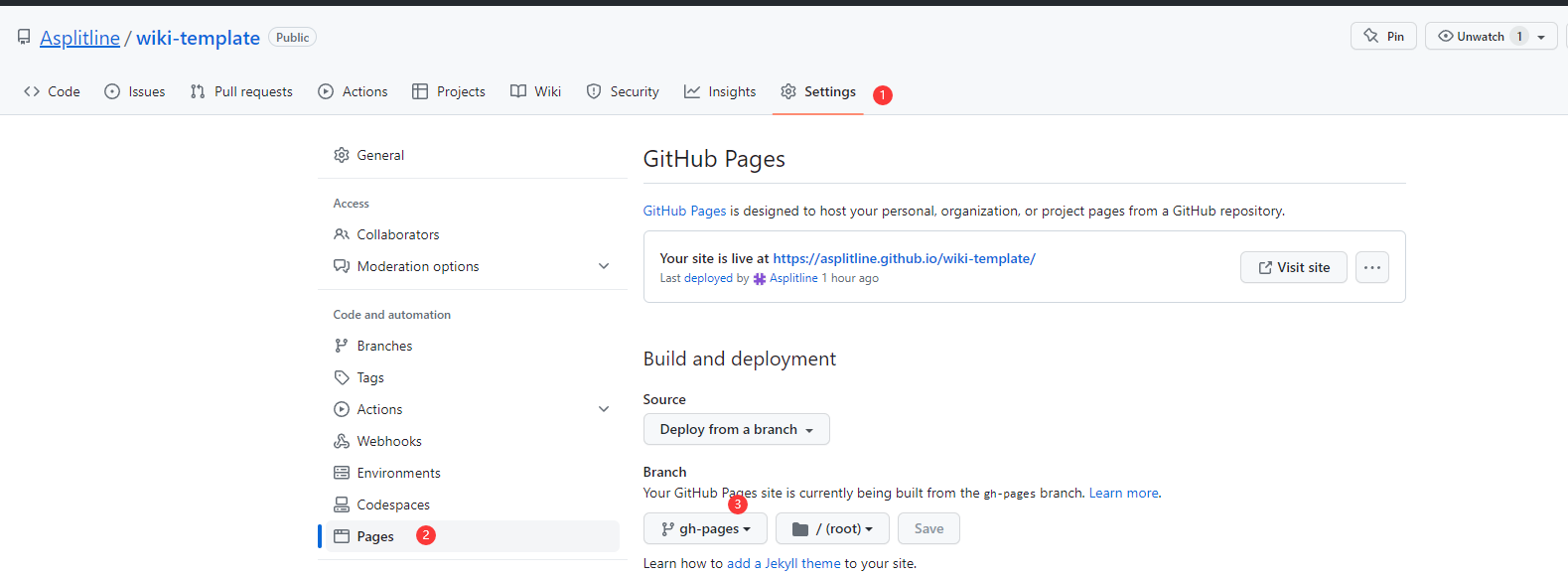Open Branches settings in sidebar
The image size is (1568, 576).
pyautogui.click(x=473, y=346)
